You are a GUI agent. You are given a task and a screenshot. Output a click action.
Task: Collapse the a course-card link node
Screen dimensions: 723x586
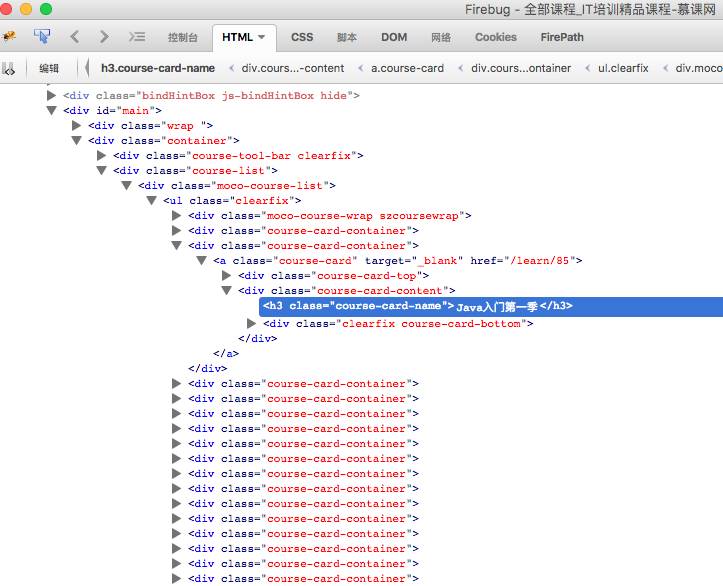[201, 260]
